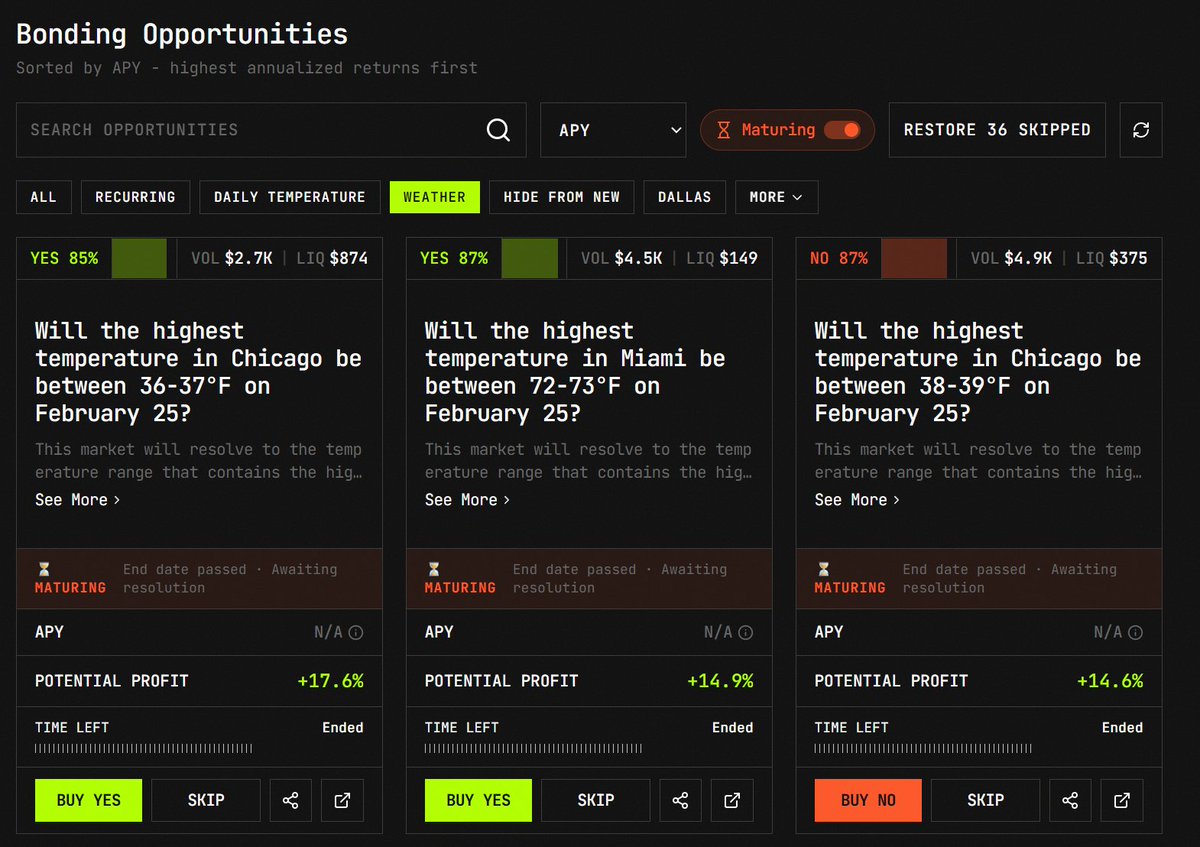
Task: Click green YES 87% probability bar
Action: pos(528,258)
